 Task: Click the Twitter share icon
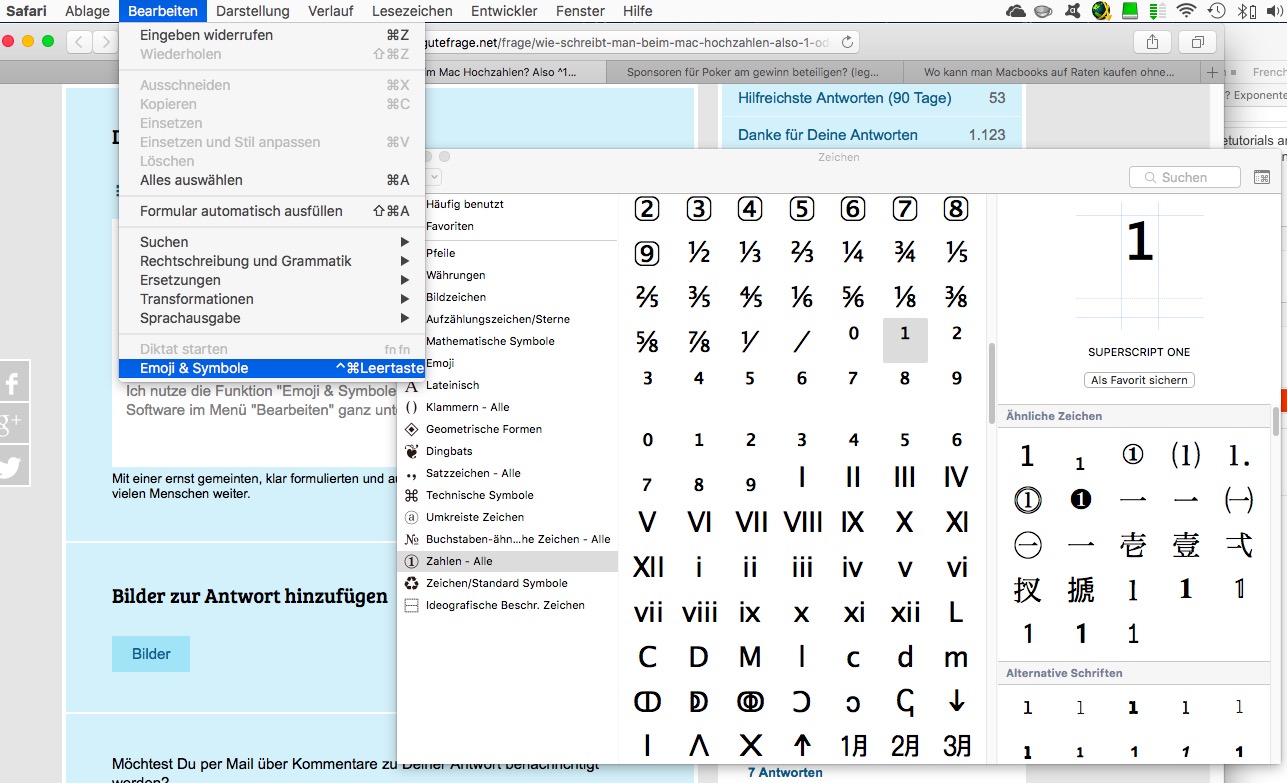coord(13,466)
